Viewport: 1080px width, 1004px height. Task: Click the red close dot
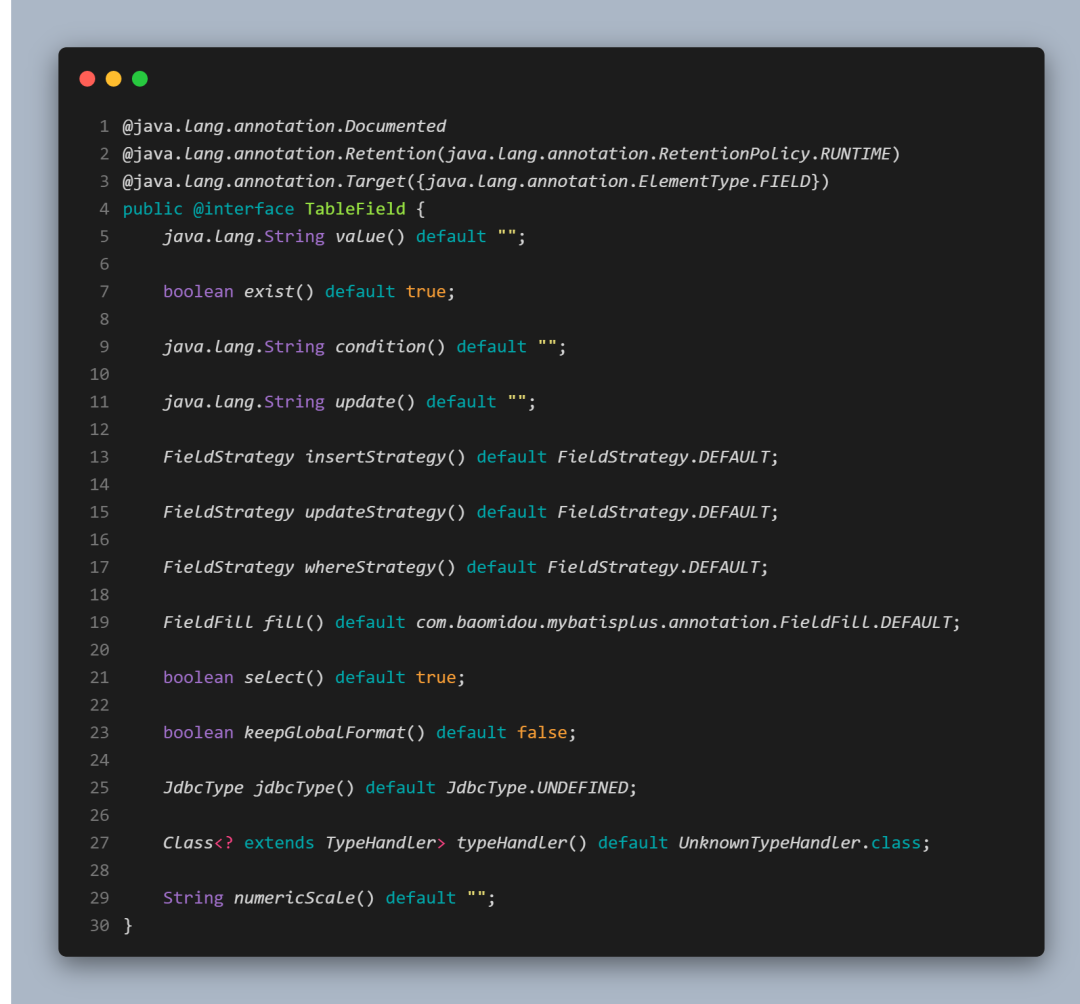[87, 79]
